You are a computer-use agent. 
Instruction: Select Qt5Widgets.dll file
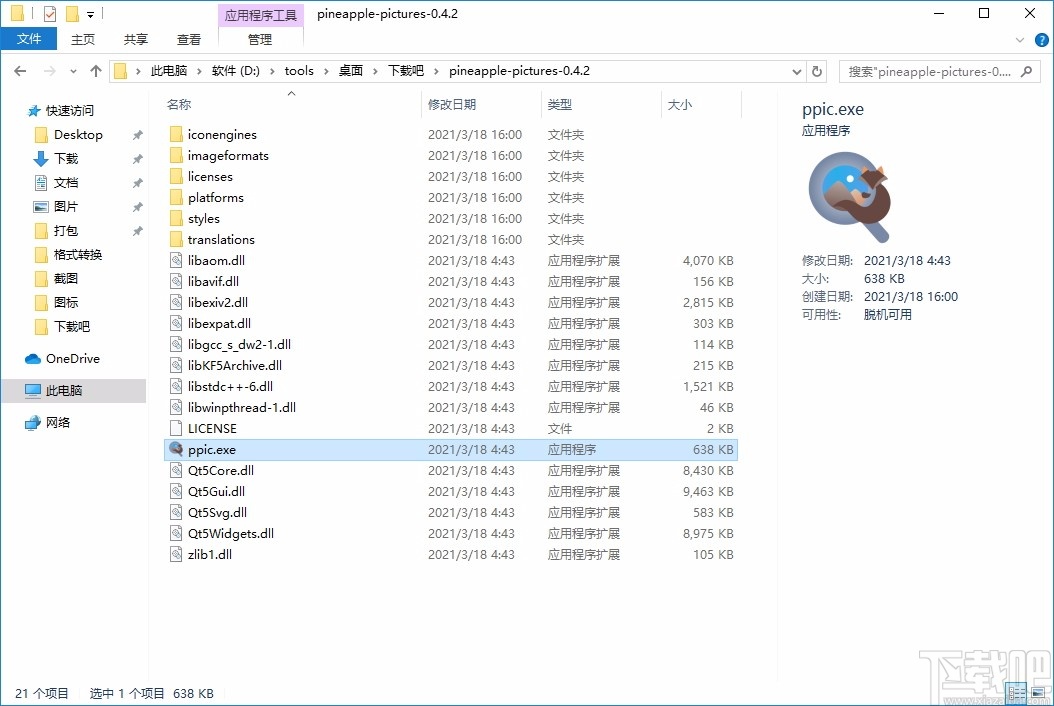tap(231, 533)
